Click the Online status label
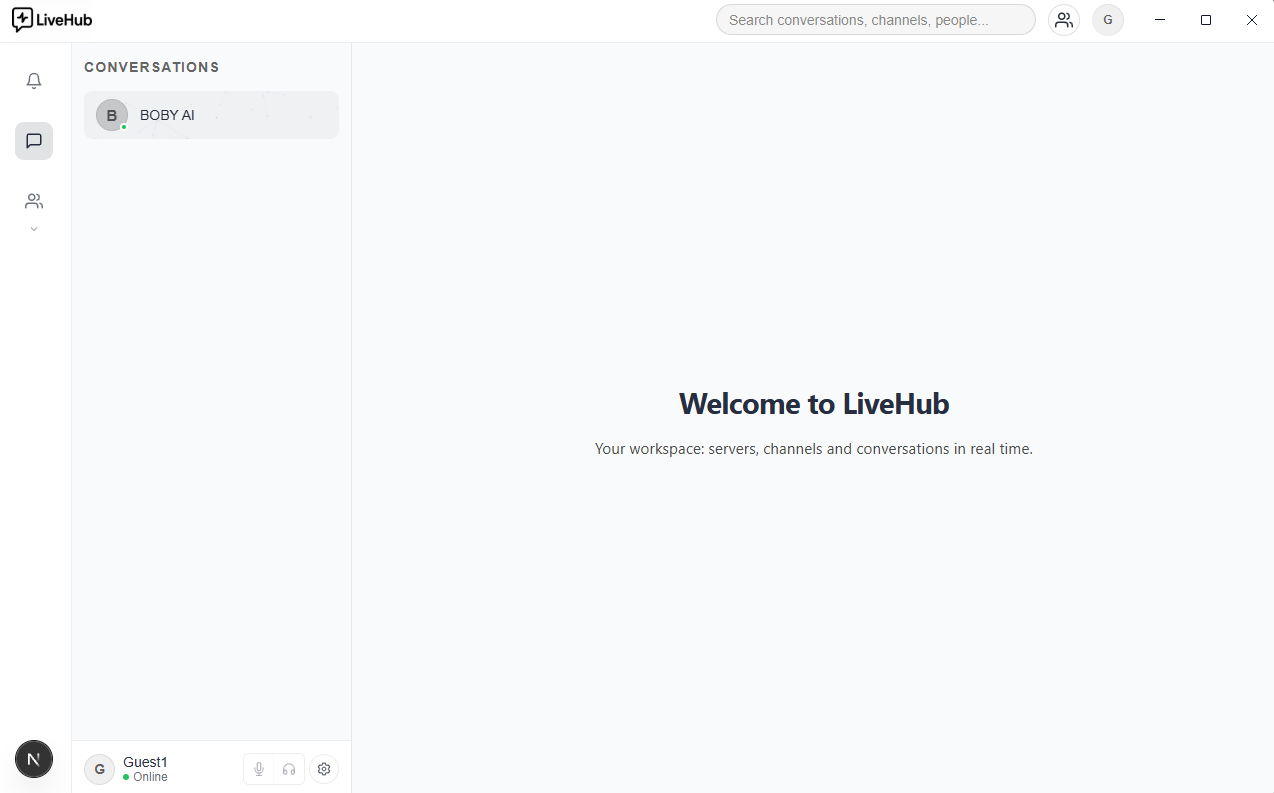The image size is (1274, 793). tap(150, 777)
